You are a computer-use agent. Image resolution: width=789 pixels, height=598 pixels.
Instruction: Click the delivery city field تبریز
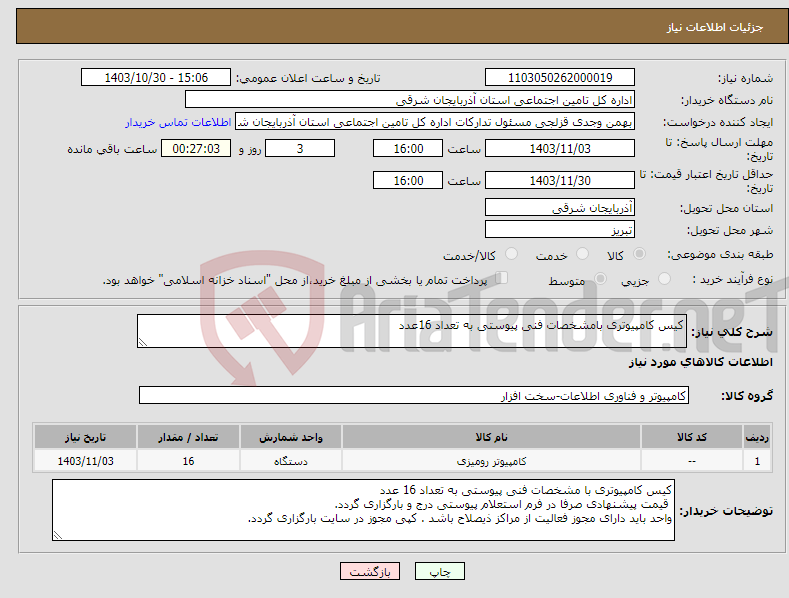[560, 230]
